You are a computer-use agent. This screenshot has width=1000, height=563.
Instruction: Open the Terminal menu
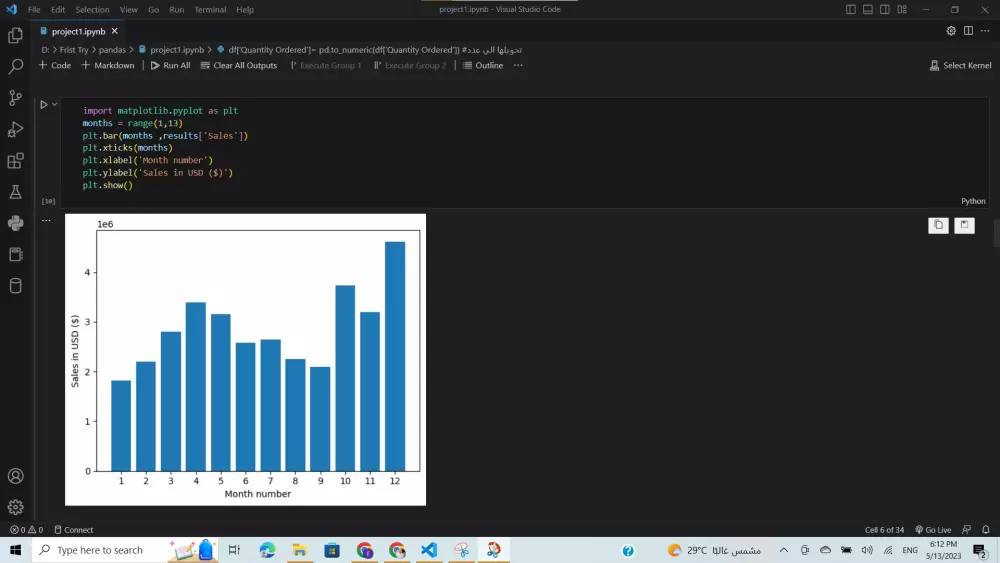210,10
